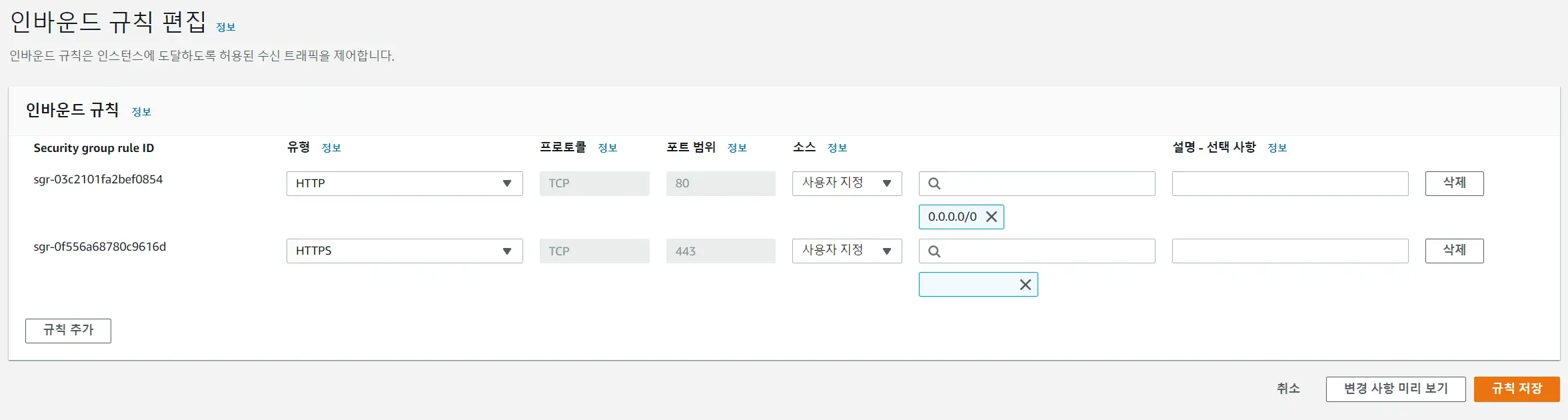Open 정보 link next to page title

pyautogui.click(x=226, y=27)
